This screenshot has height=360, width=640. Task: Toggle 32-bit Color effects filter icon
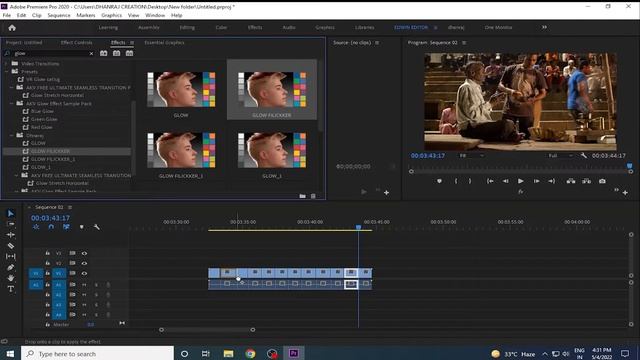(x=116, y=53)
